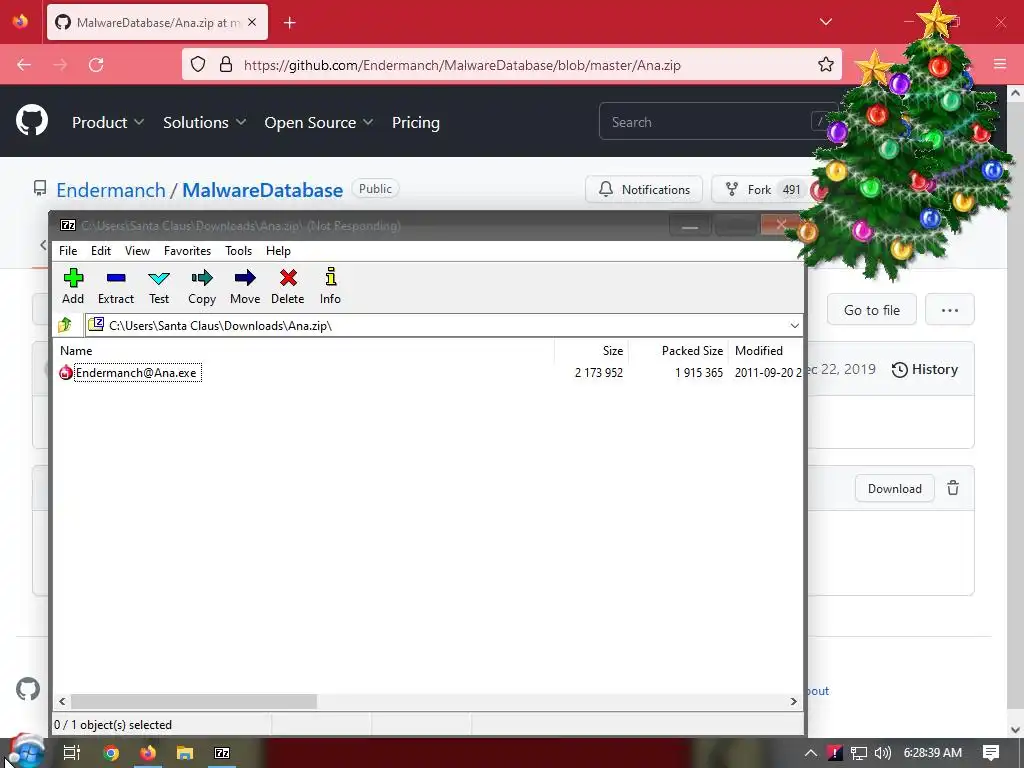This screenshot has width=1024, height=768.
Task: Expand the Solutions dropdown menu
Action: (x=204, y=122)
